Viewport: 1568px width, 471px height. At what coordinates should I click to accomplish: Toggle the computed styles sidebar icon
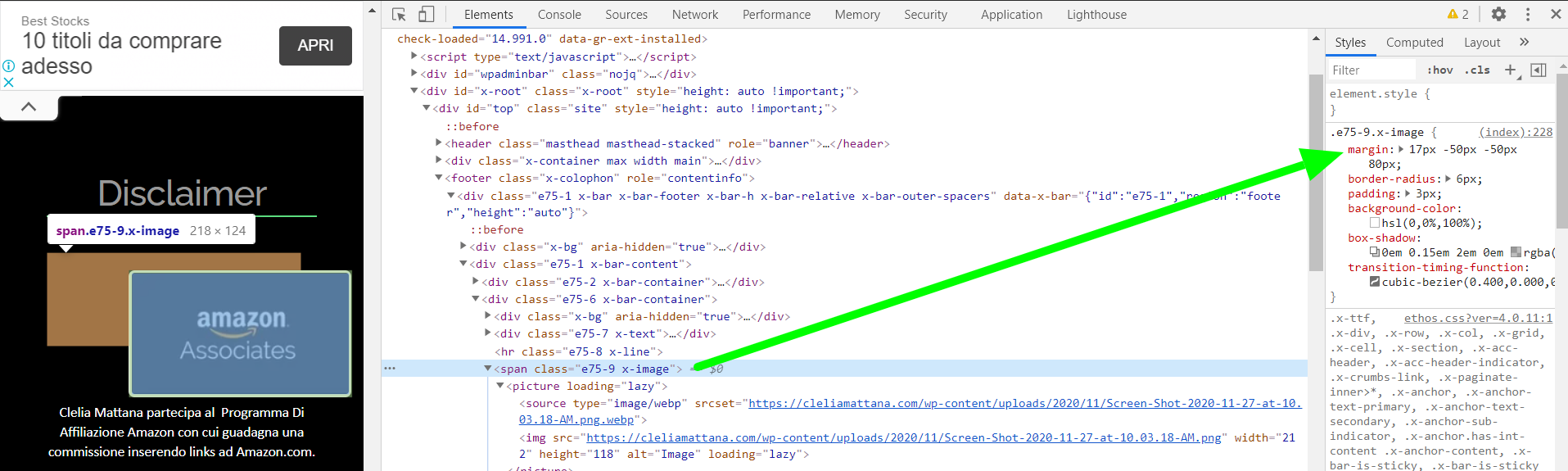coord(1539,70)
